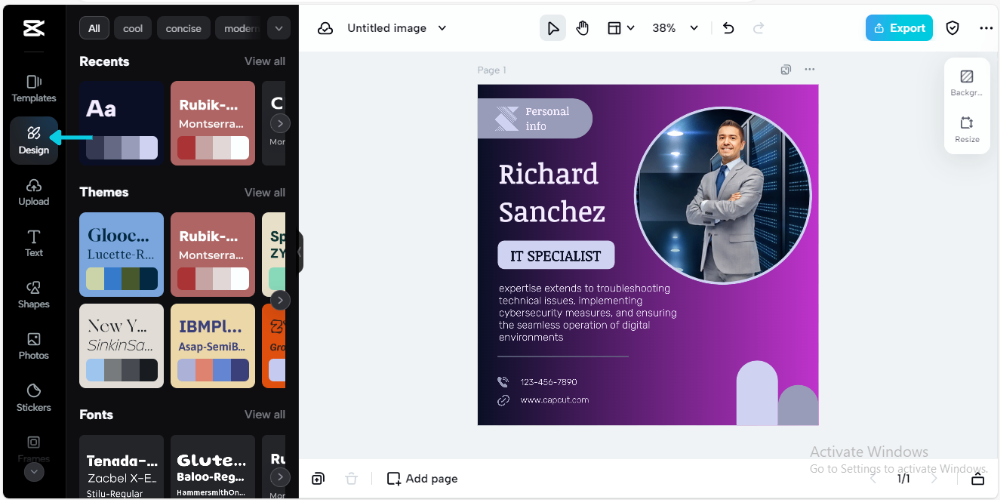Viewport: 1000px width, 500px height.
Task: Click the Page 1 label
Action: click(x=492, y=70)
